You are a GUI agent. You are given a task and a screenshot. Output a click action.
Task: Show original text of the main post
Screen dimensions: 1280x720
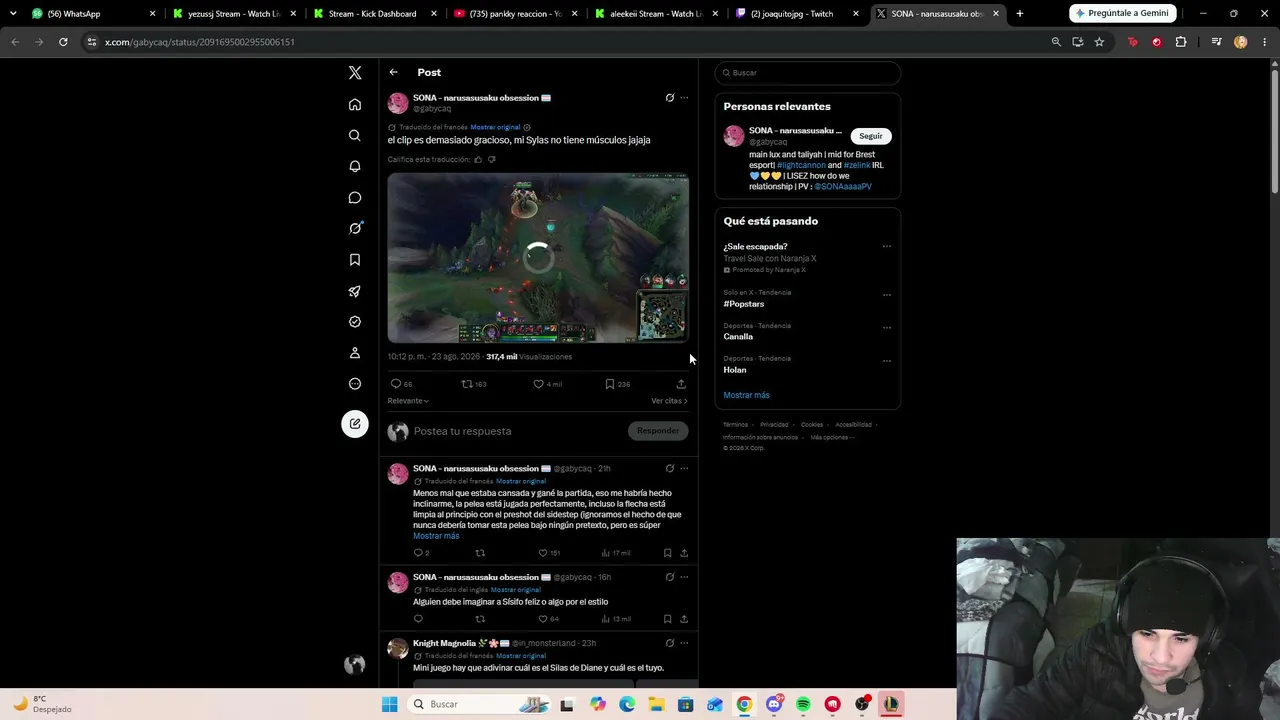click(x=495, y=128)
